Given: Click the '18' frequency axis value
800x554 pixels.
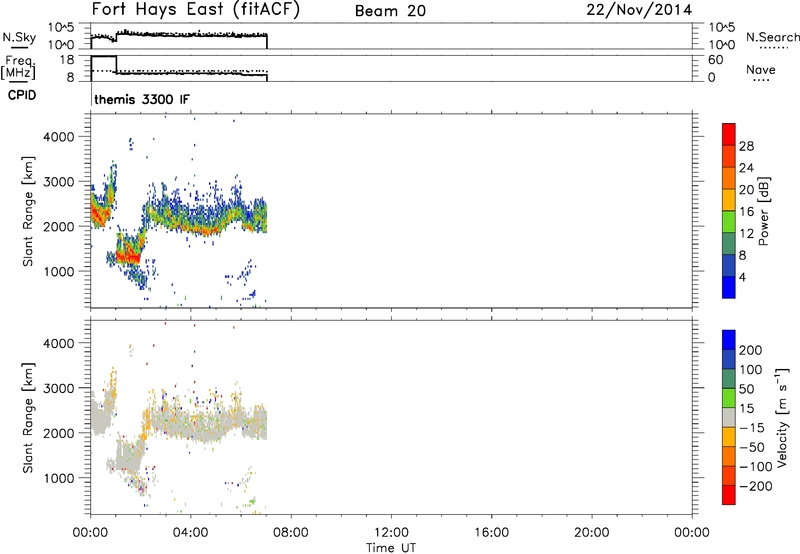Looking at the screenshot, I should coord(67,60).
